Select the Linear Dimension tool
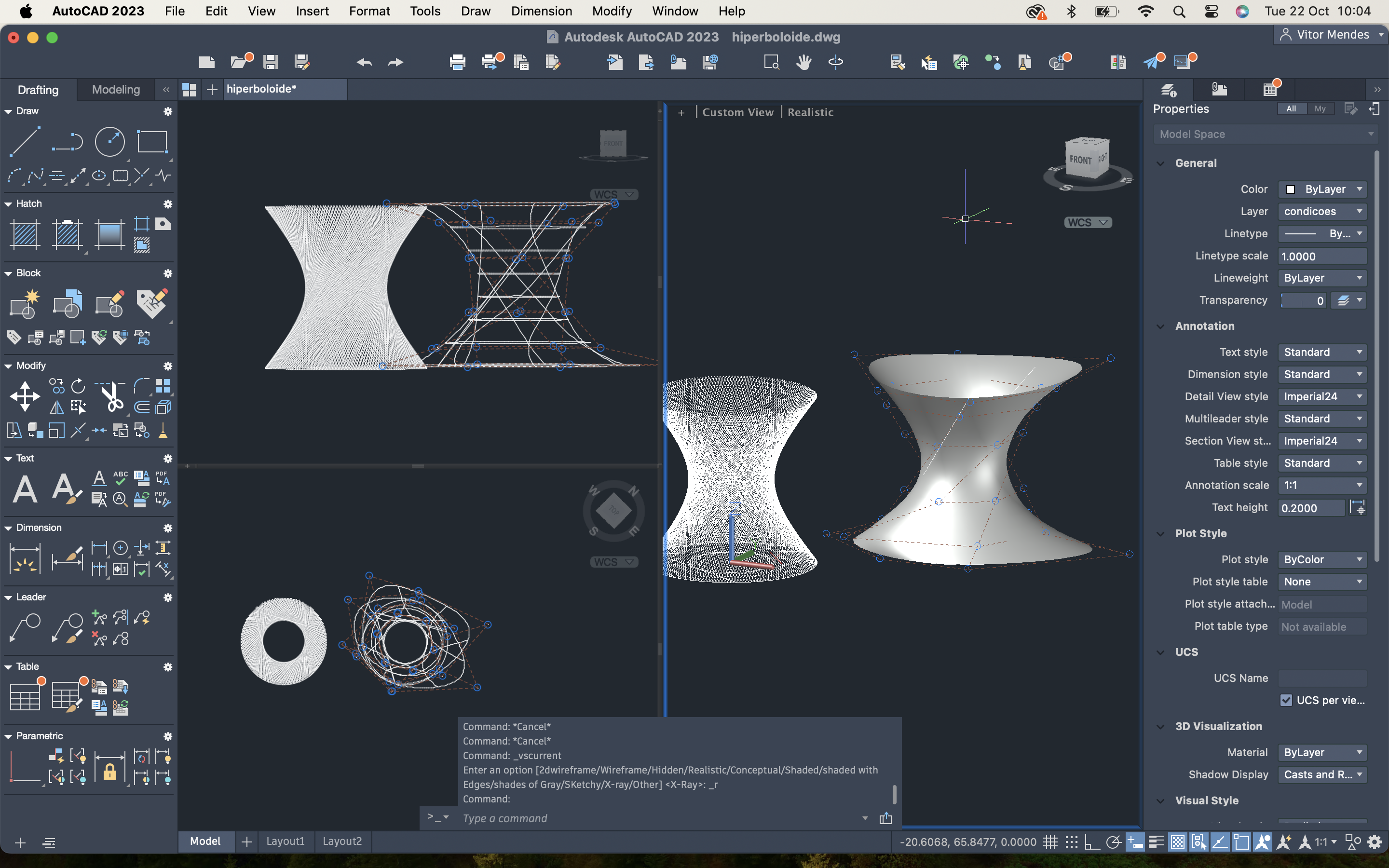Image resolution: width=1389 pixels, height=868 pixels. click(x=25, y=558)
